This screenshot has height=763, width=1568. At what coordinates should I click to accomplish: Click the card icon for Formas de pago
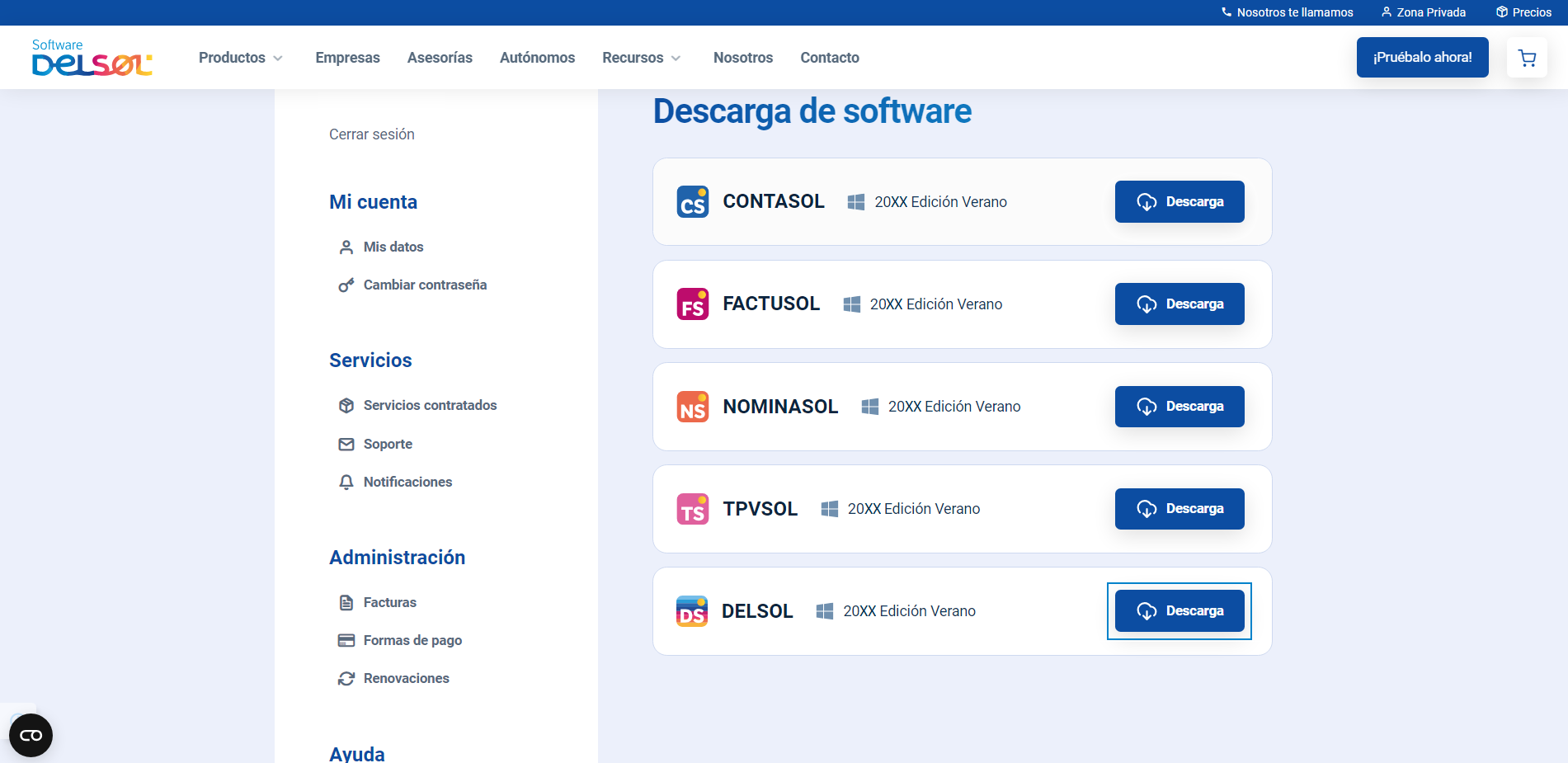pos(346,641)
